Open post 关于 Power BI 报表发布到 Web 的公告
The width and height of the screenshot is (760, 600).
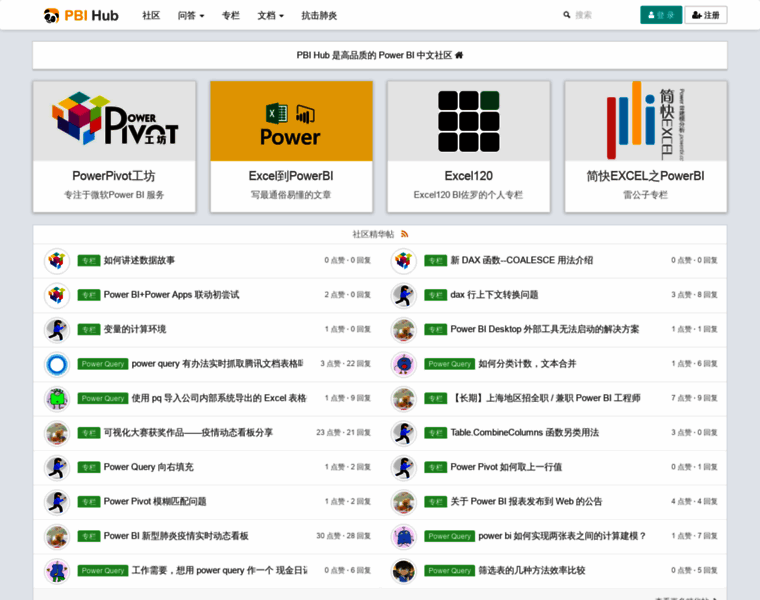(x=526, y=502)
